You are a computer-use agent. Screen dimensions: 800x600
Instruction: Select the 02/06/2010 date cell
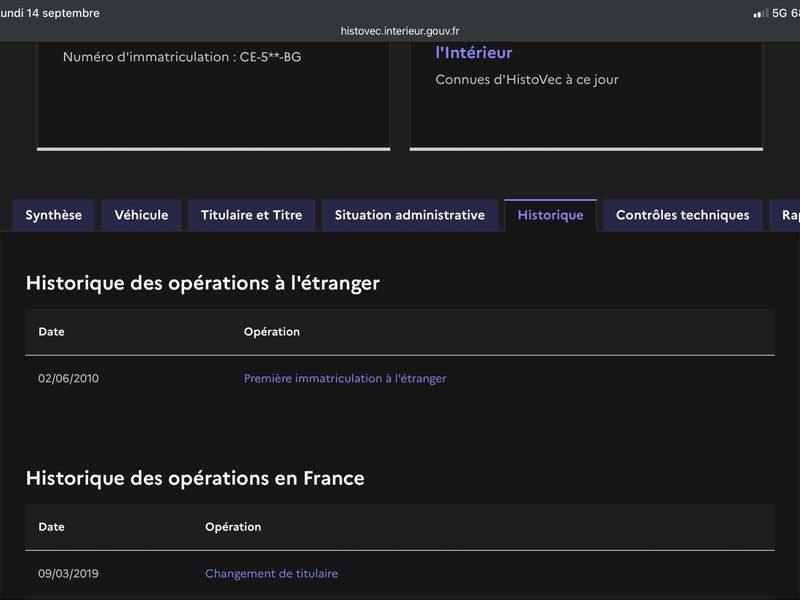[x=68, y=379]
